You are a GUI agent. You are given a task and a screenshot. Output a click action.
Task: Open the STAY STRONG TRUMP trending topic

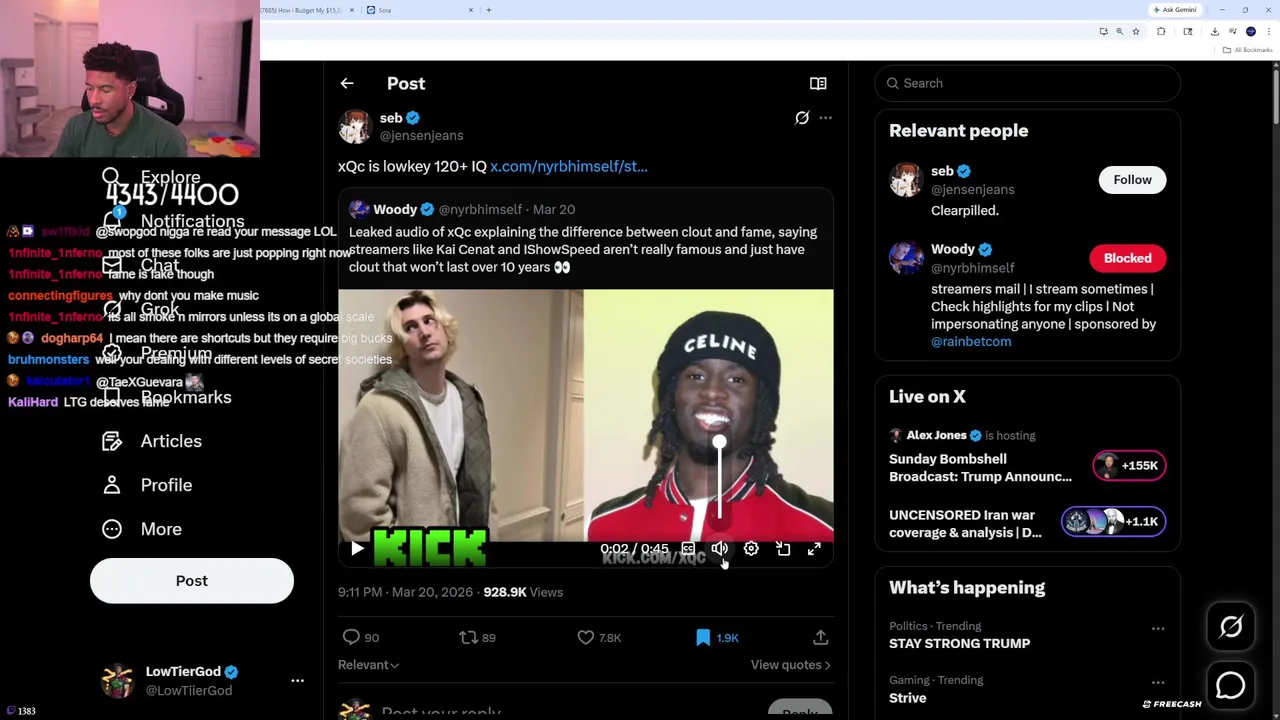pyautogui.click(x=959, y=644)
